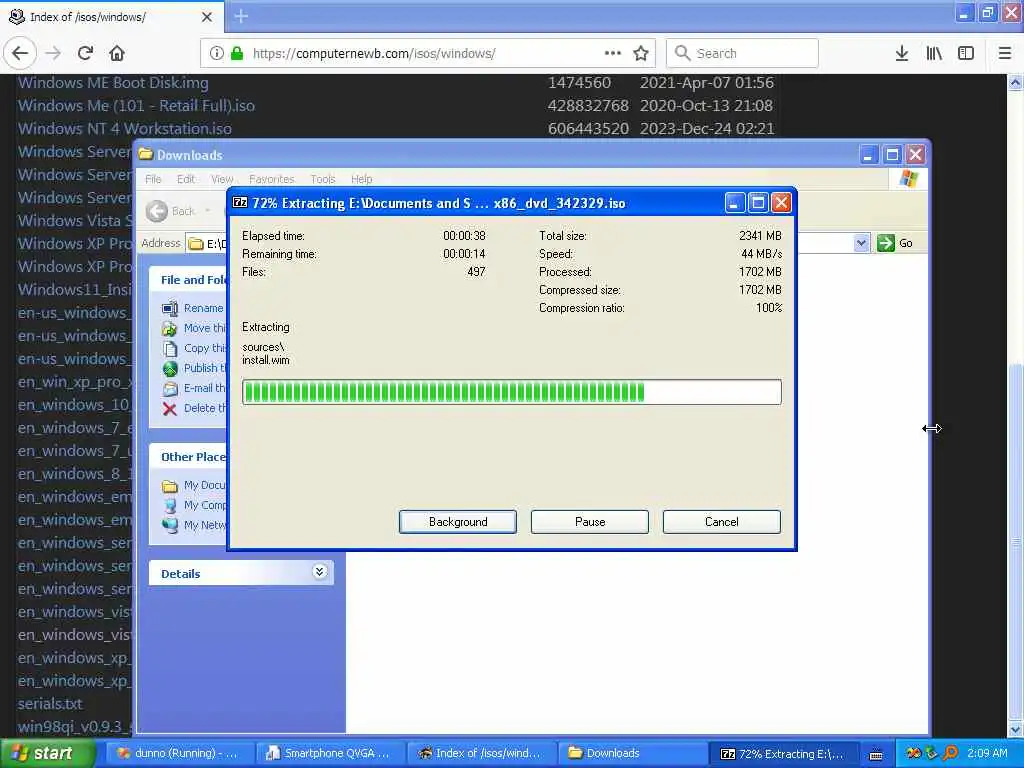Open My Documents in Other Places

pos(193,485)
